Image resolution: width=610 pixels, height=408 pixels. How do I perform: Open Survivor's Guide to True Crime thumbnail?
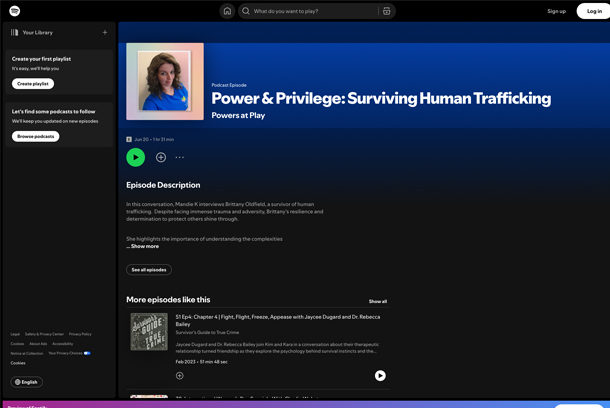149,332
